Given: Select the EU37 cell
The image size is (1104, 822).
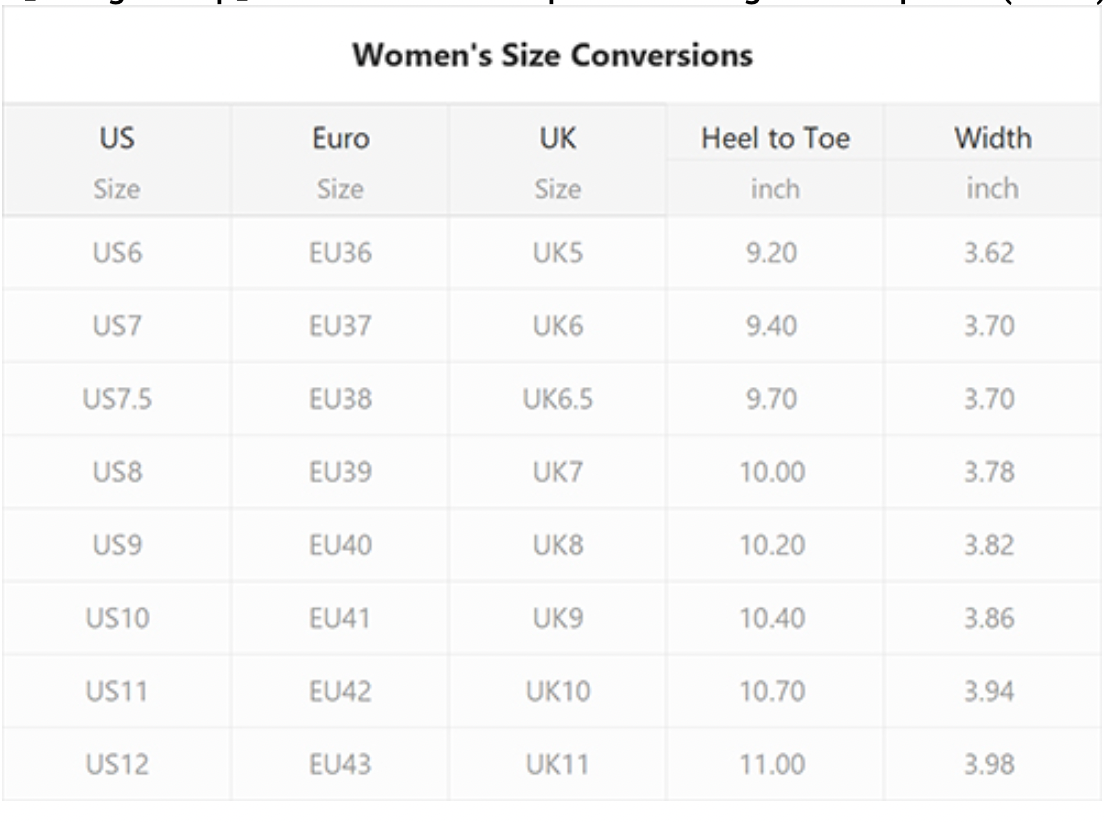Looking at the screenshot, I should click(340, 326).
